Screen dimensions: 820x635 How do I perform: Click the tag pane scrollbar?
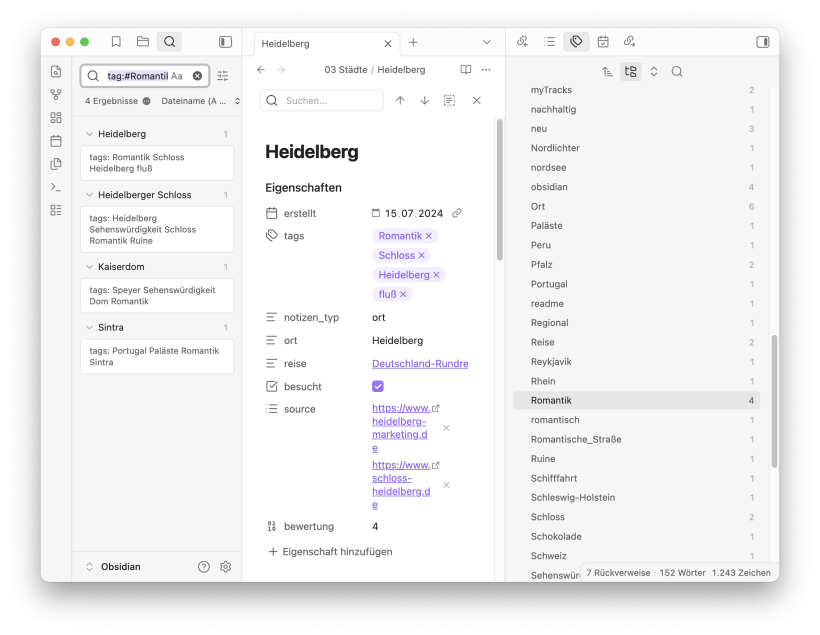774,401
